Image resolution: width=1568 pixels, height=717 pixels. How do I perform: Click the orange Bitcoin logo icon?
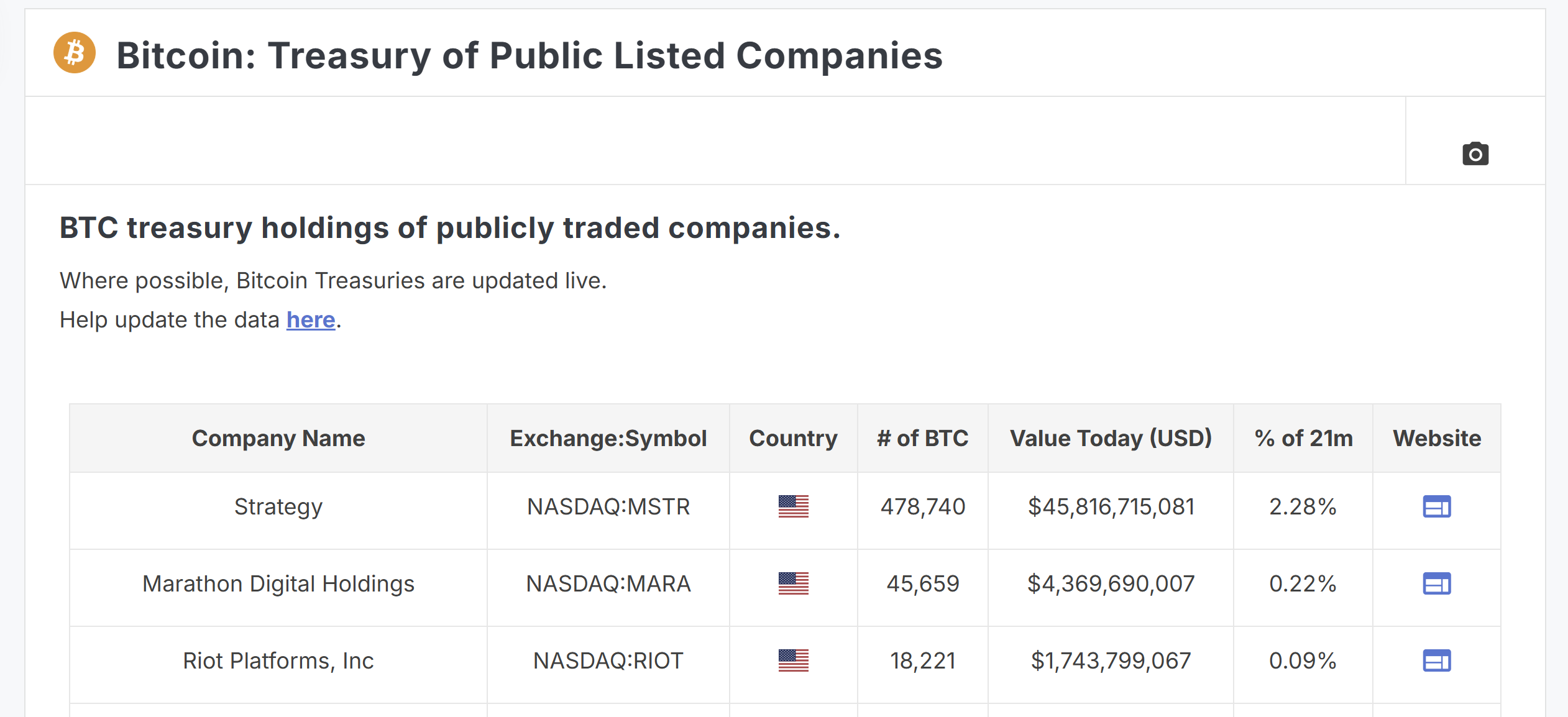click(75, 53)
